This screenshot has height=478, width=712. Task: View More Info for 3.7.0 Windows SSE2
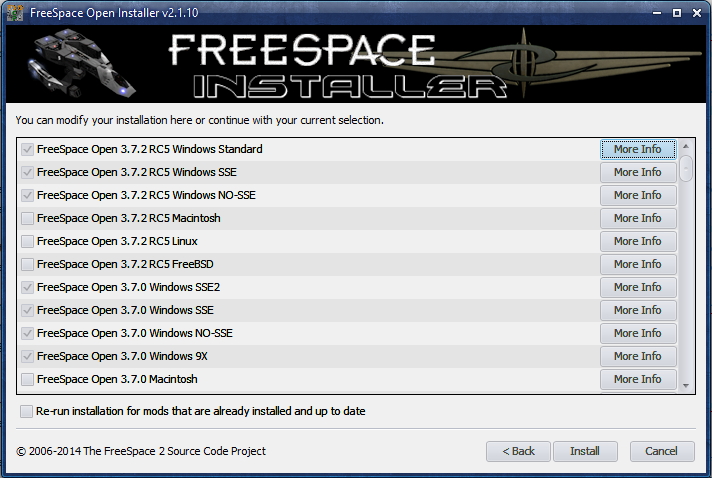coord(637,287)
